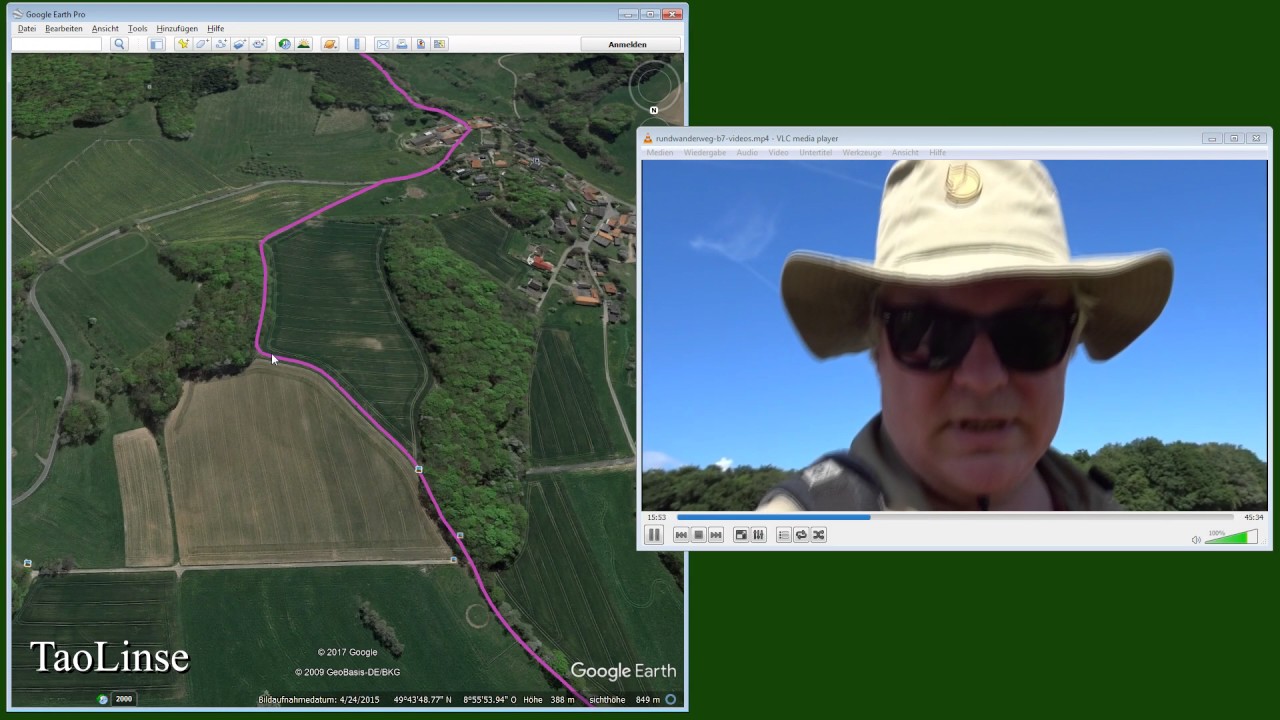
Task: Toggle sunlight across the landscape
Action: click(x=303, y=44)
